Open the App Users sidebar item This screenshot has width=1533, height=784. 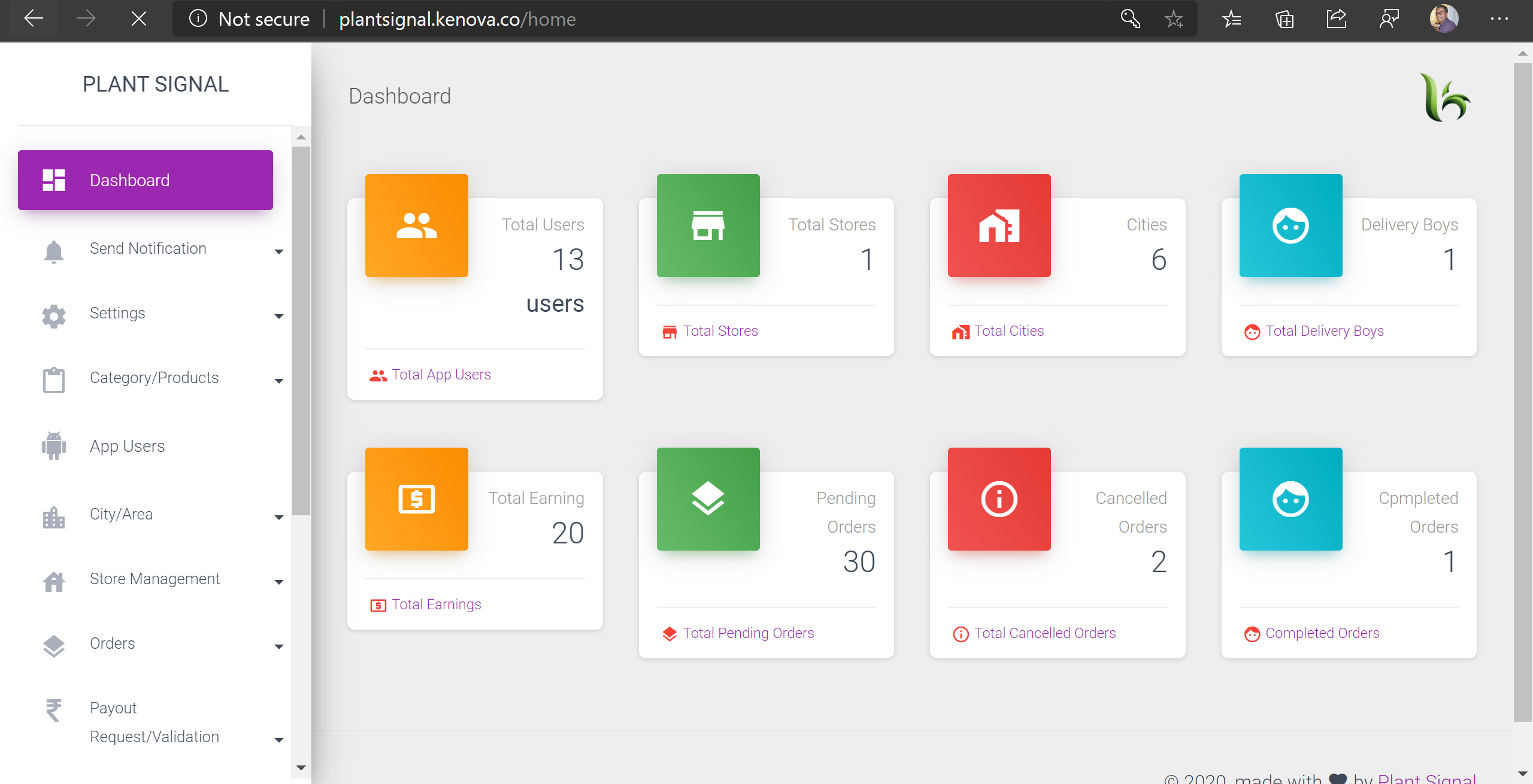(x=127, y=446)
